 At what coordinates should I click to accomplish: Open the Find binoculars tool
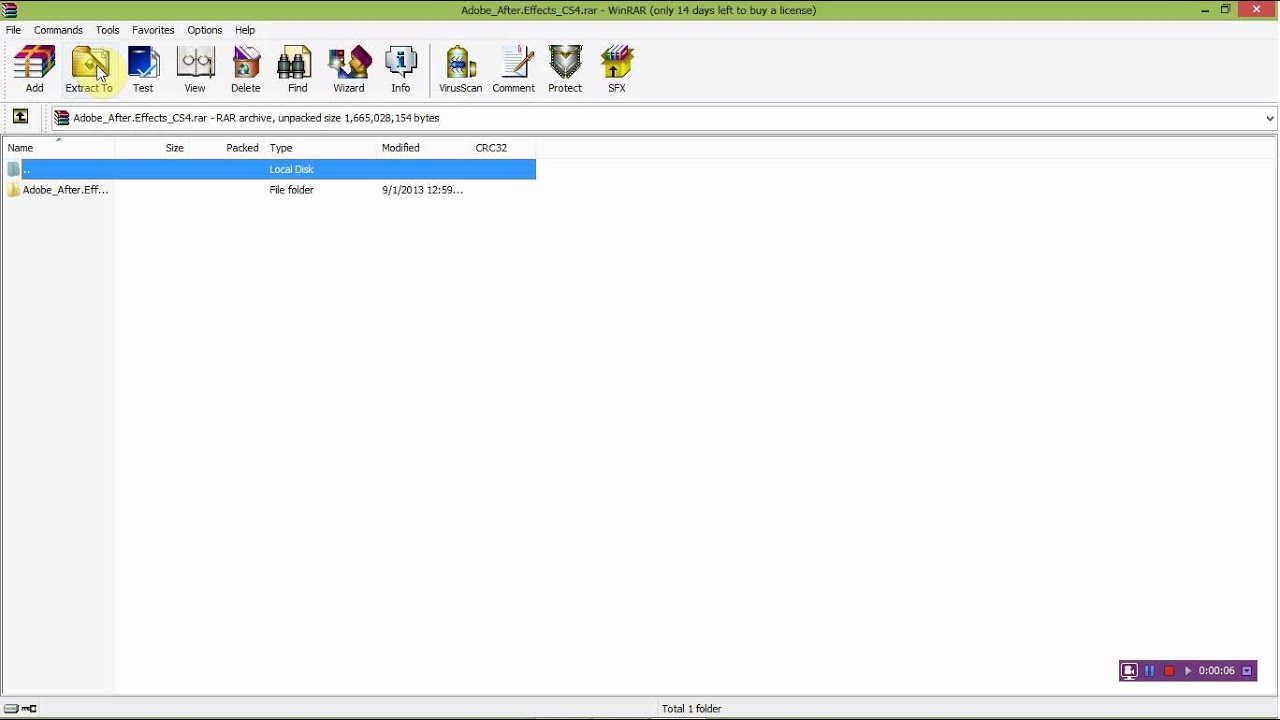click(297, 69)
